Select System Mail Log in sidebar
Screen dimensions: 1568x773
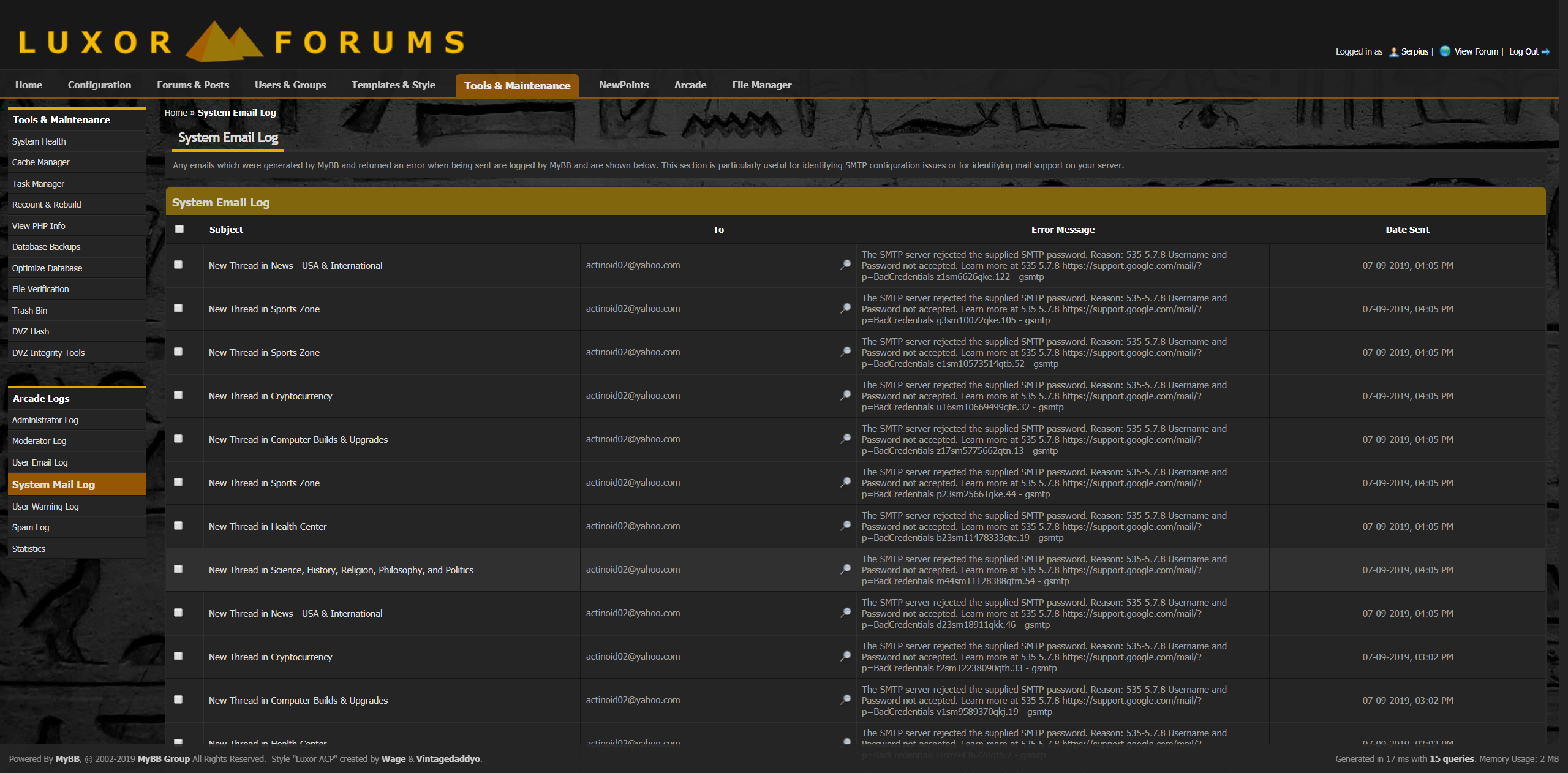point(77,484)
